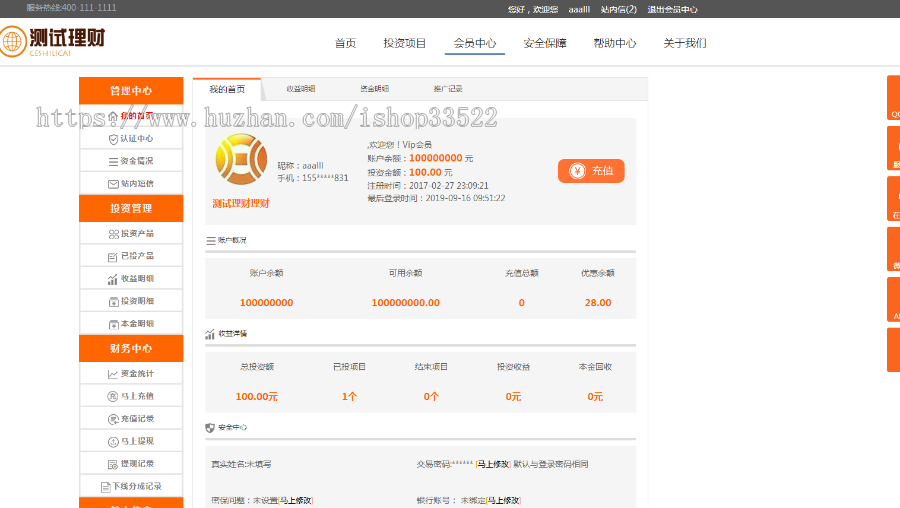Screen dimensions: 900x508
Task: Click 退出会员中心 logout link
Action: tap(673, 9)
